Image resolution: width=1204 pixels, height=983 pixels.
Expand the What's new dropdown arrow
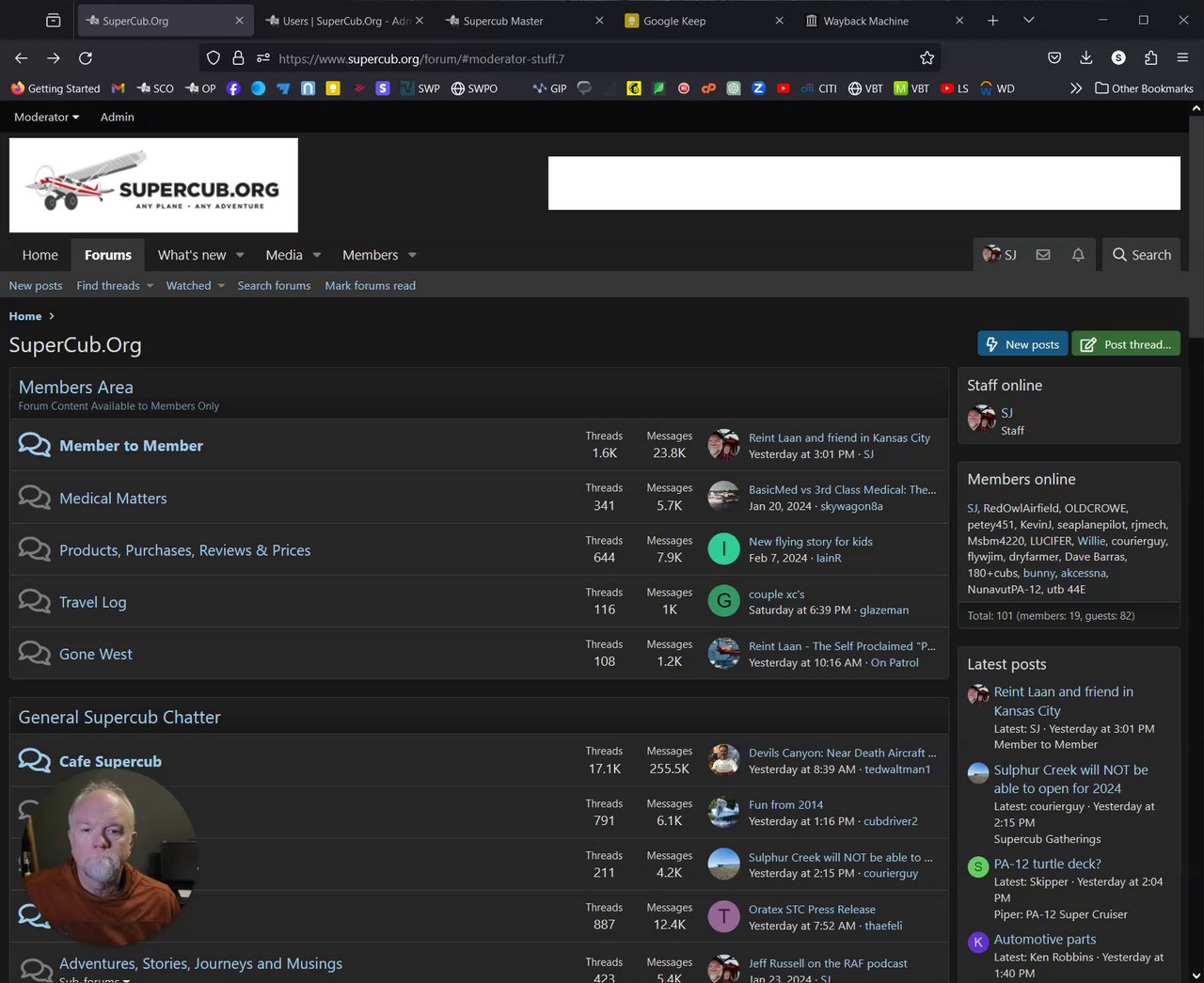tap(240, 255)
